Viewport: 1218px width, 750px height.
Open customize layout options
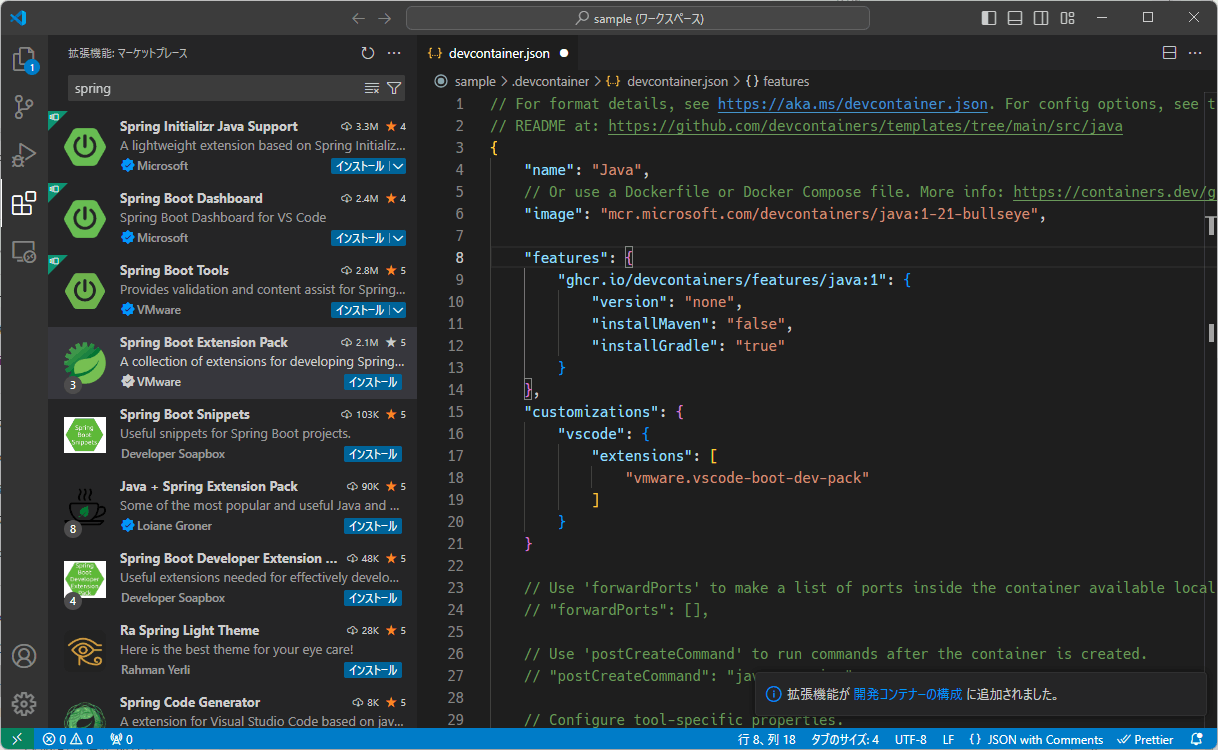coord(1067,18)
